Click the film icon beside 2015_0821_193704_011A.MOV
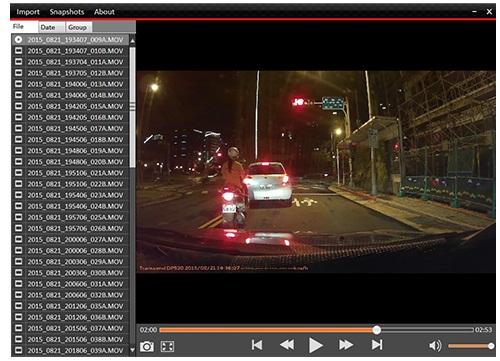 tap(18, 62)
